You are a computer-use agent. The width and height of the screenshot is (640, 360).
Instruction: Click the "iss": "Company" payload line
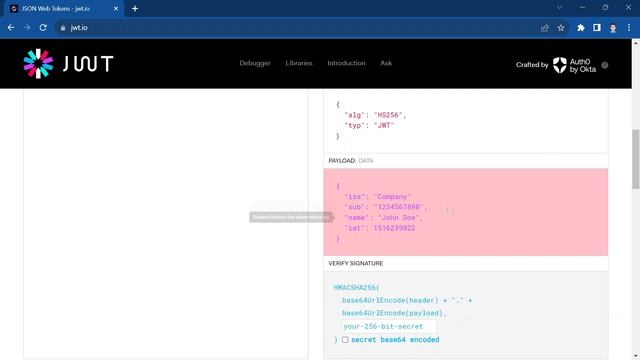[378, 197]
